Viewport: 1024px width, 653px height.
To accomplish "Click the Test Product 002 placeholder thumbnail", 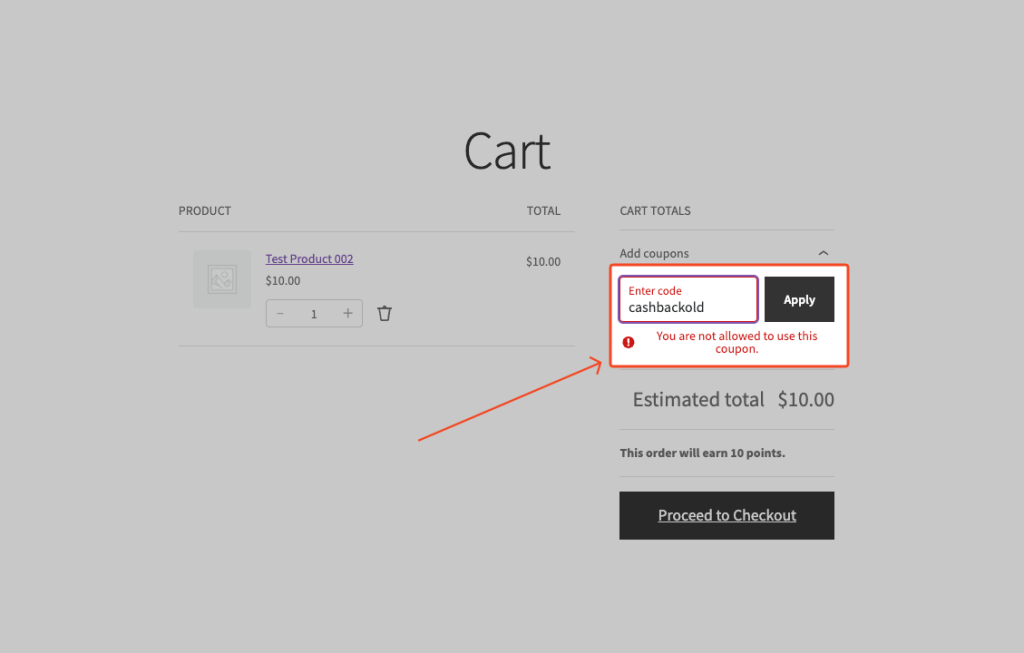I will tap(222, 279).
